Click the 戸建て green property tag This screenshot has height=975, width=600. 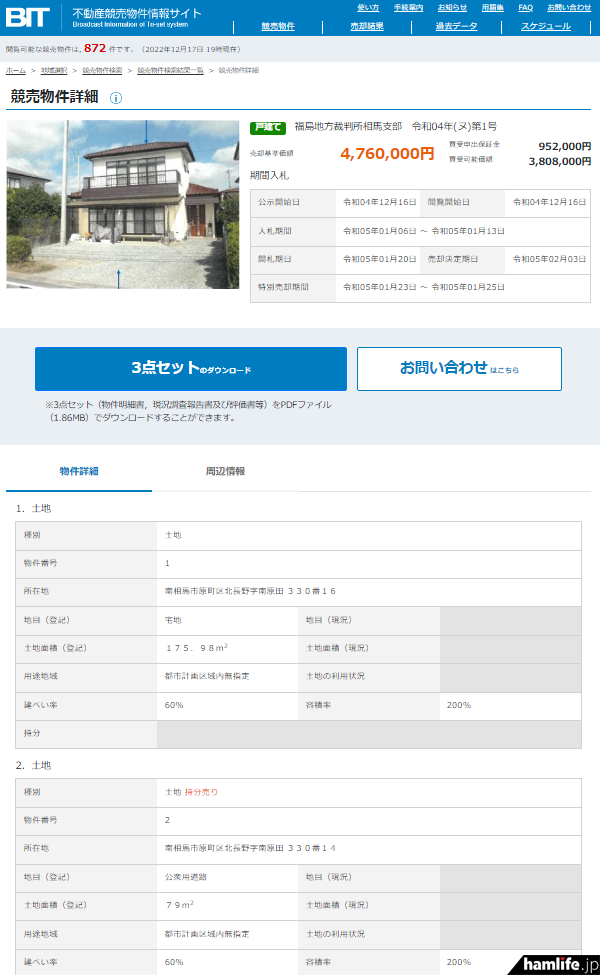(x=267, y=128)
